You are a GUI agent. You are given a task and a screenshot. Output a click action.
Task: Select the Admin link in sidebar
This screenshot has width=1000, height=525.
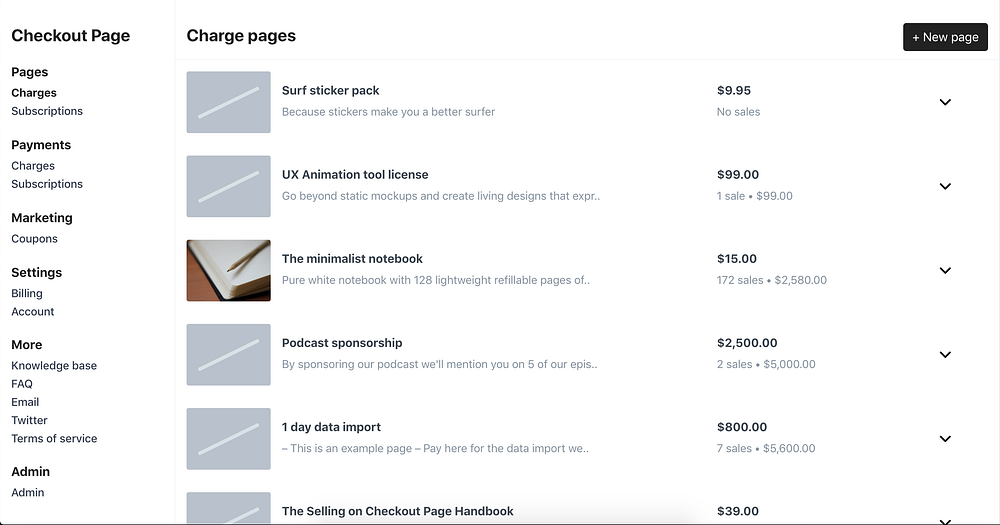coord(28,493)
